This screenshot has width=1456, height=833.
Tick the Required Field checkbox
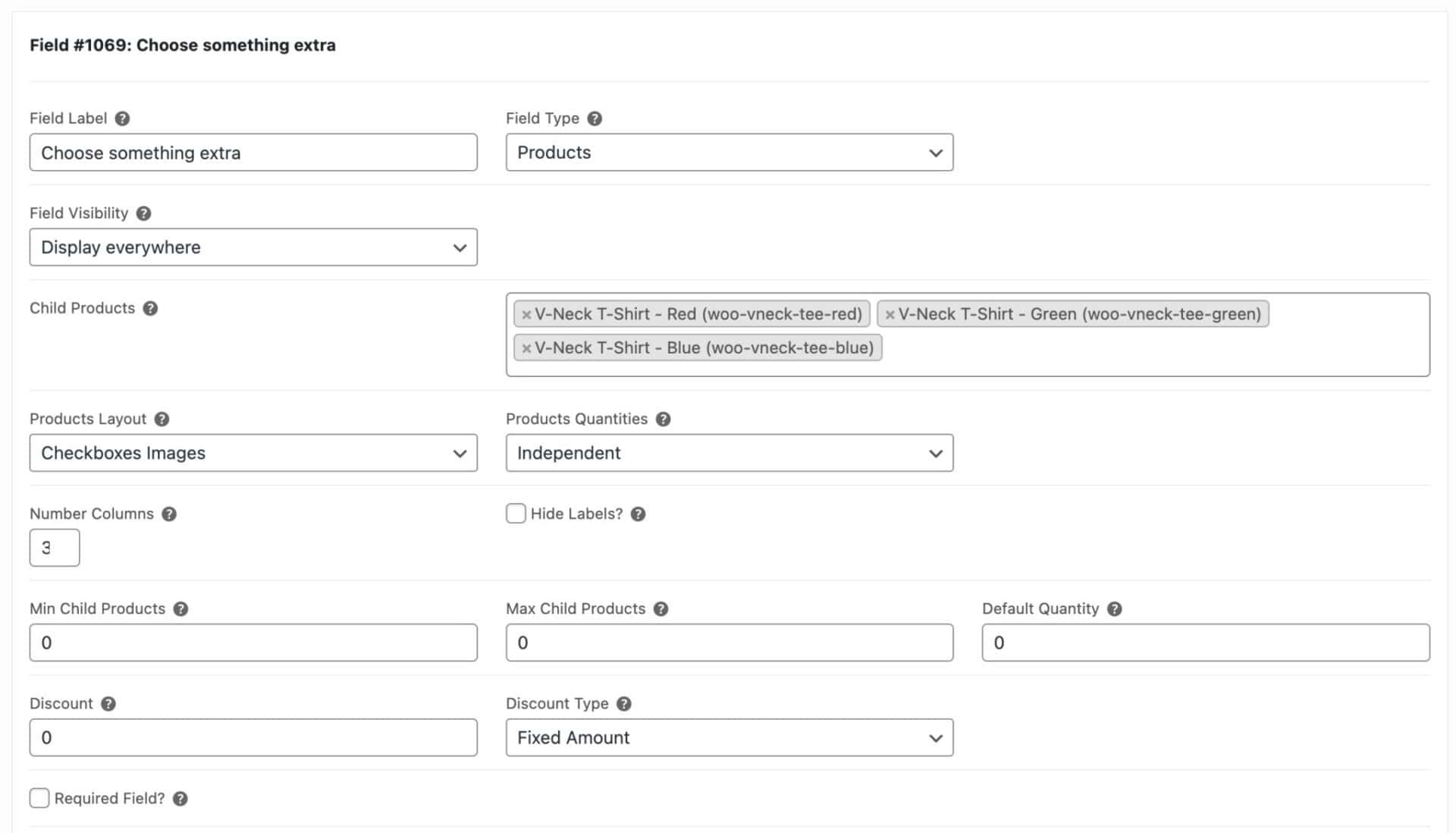[x=39, y=798]
